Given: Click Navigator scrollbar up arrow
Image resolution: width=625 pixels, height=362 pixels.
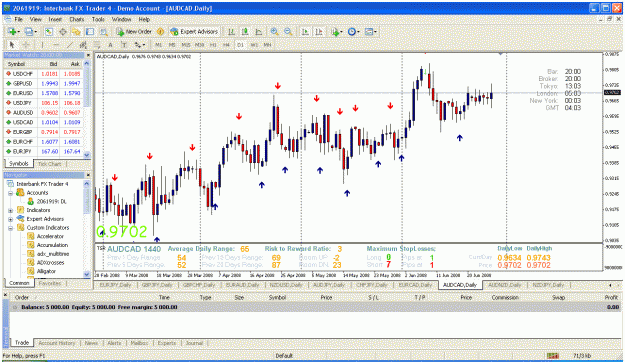Looking at the screenshot, I should tap(87, 184).
